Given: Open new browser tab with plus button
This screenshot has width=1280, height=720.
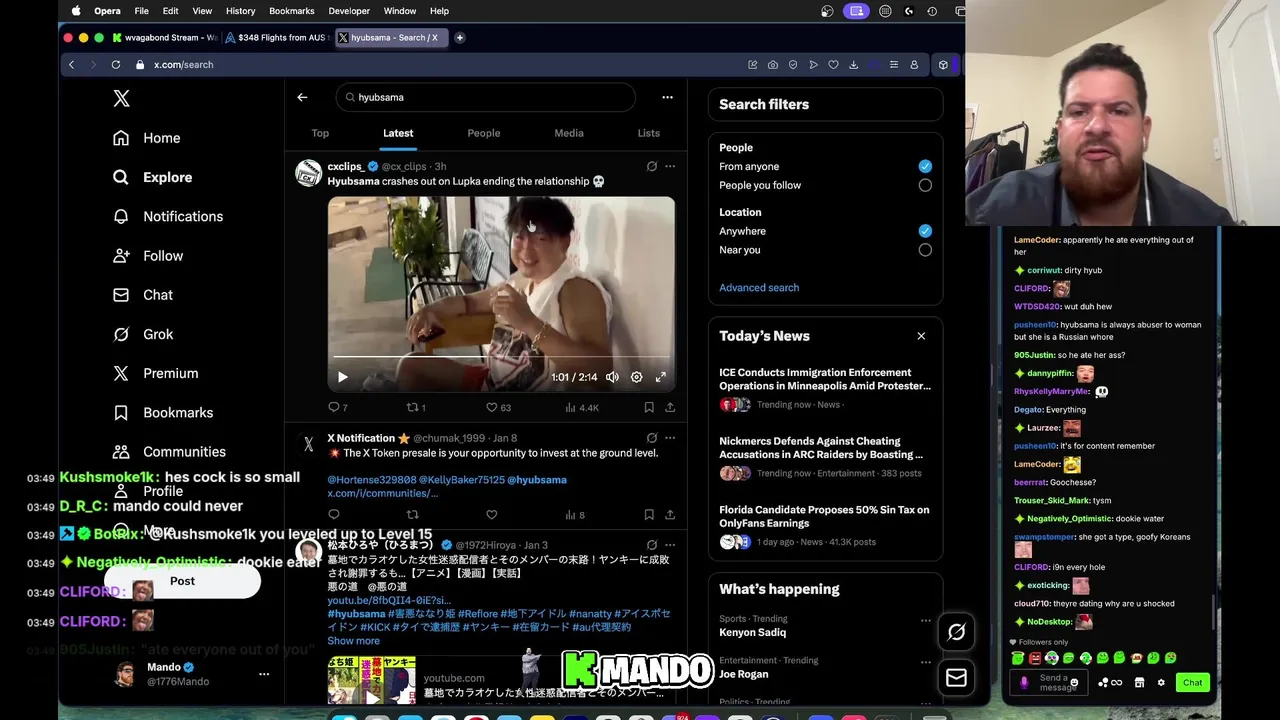Looking at the screenshot, I should pyautogui.click(x=460, y=38).
